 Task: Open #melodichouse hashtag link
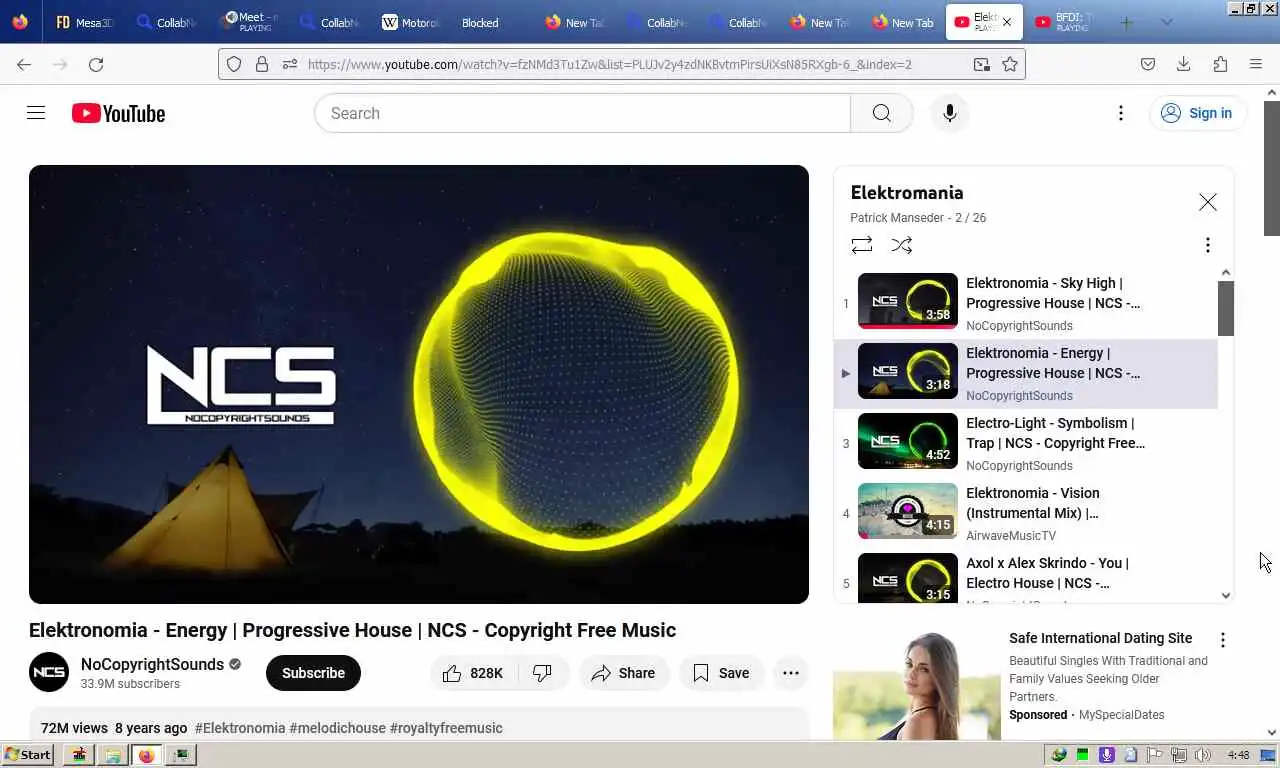337,728
